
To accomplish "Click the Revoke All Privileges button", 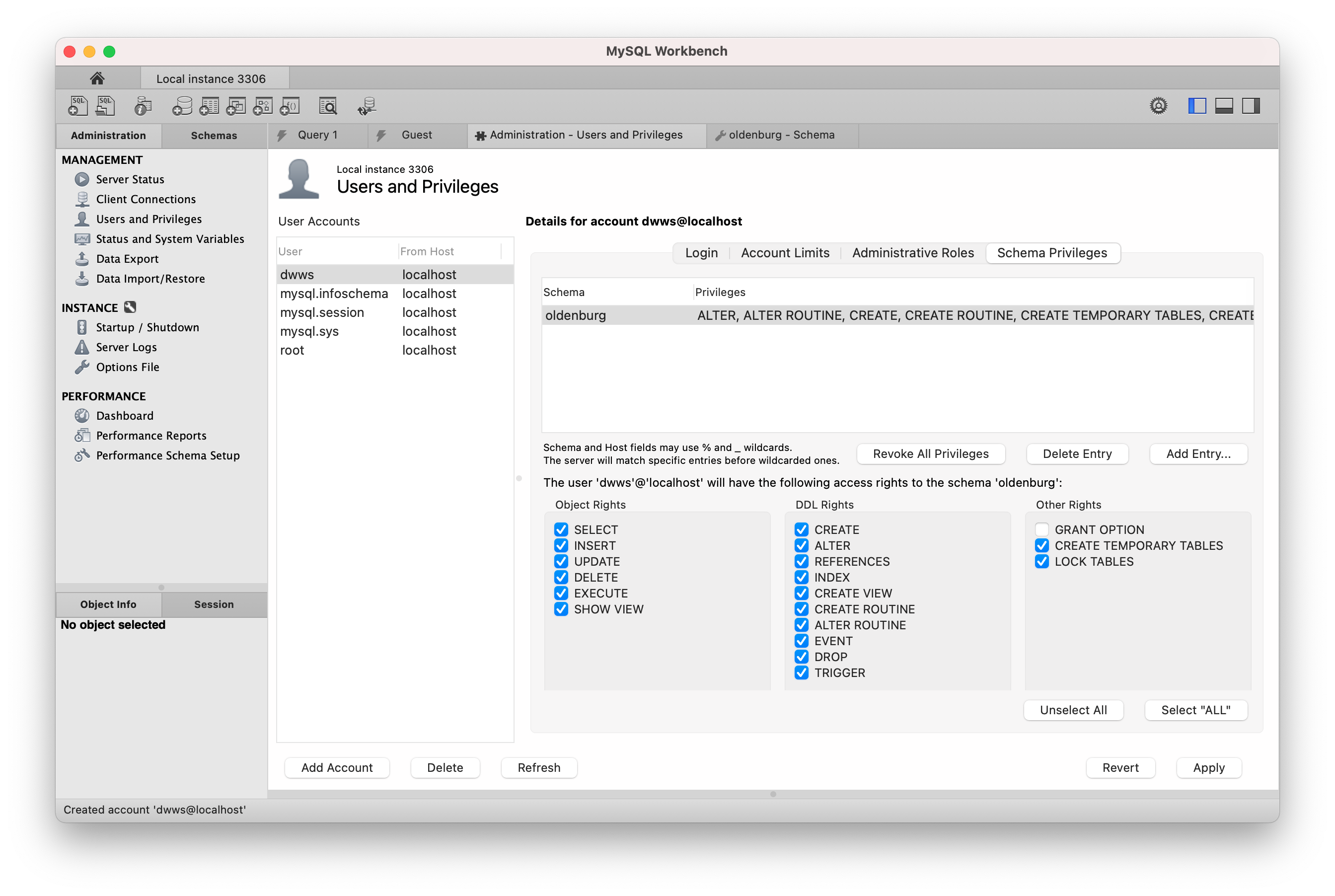I will point(931,454).
